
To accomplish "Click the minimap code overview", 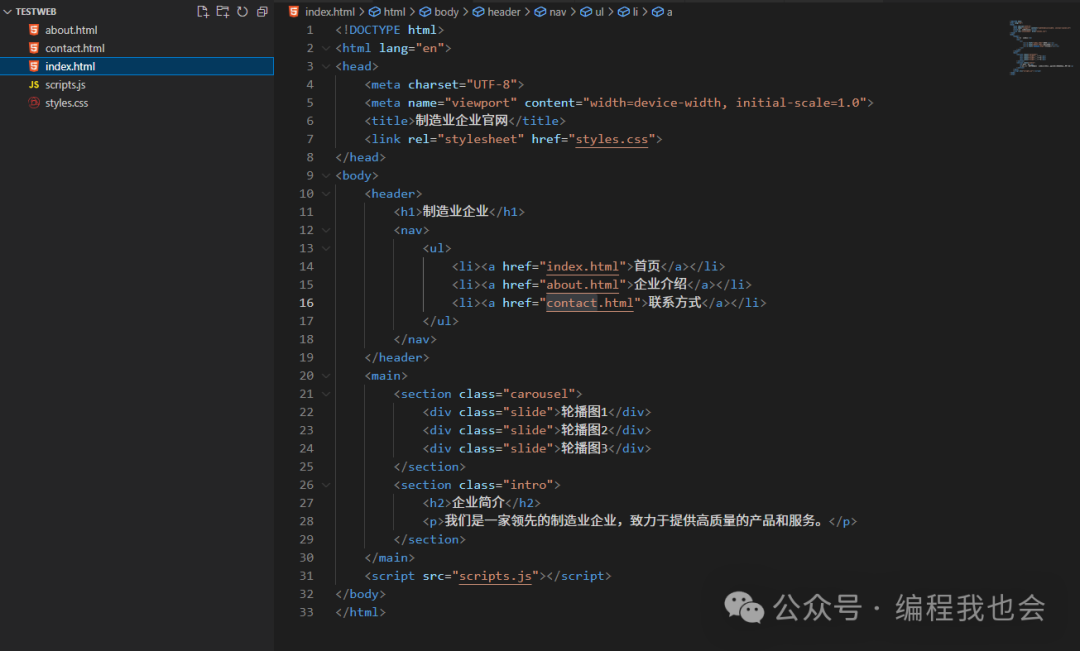I will click(1040, 47).
